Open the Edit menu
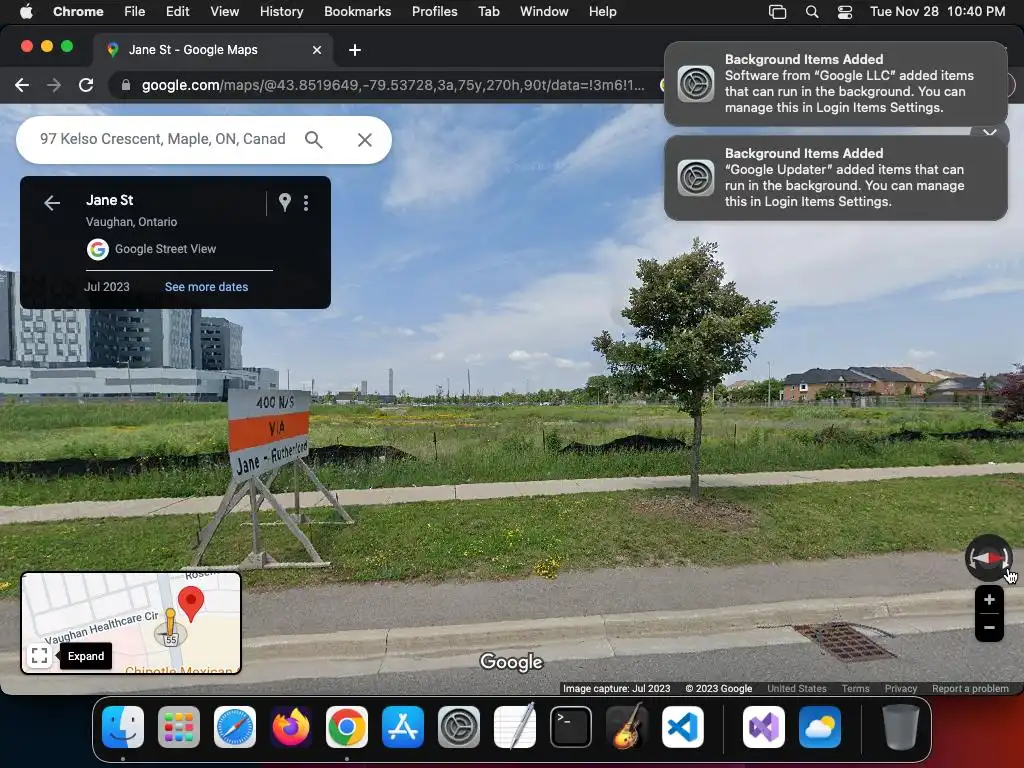The width and height of the screenshot is (1024, 768). 177,12
